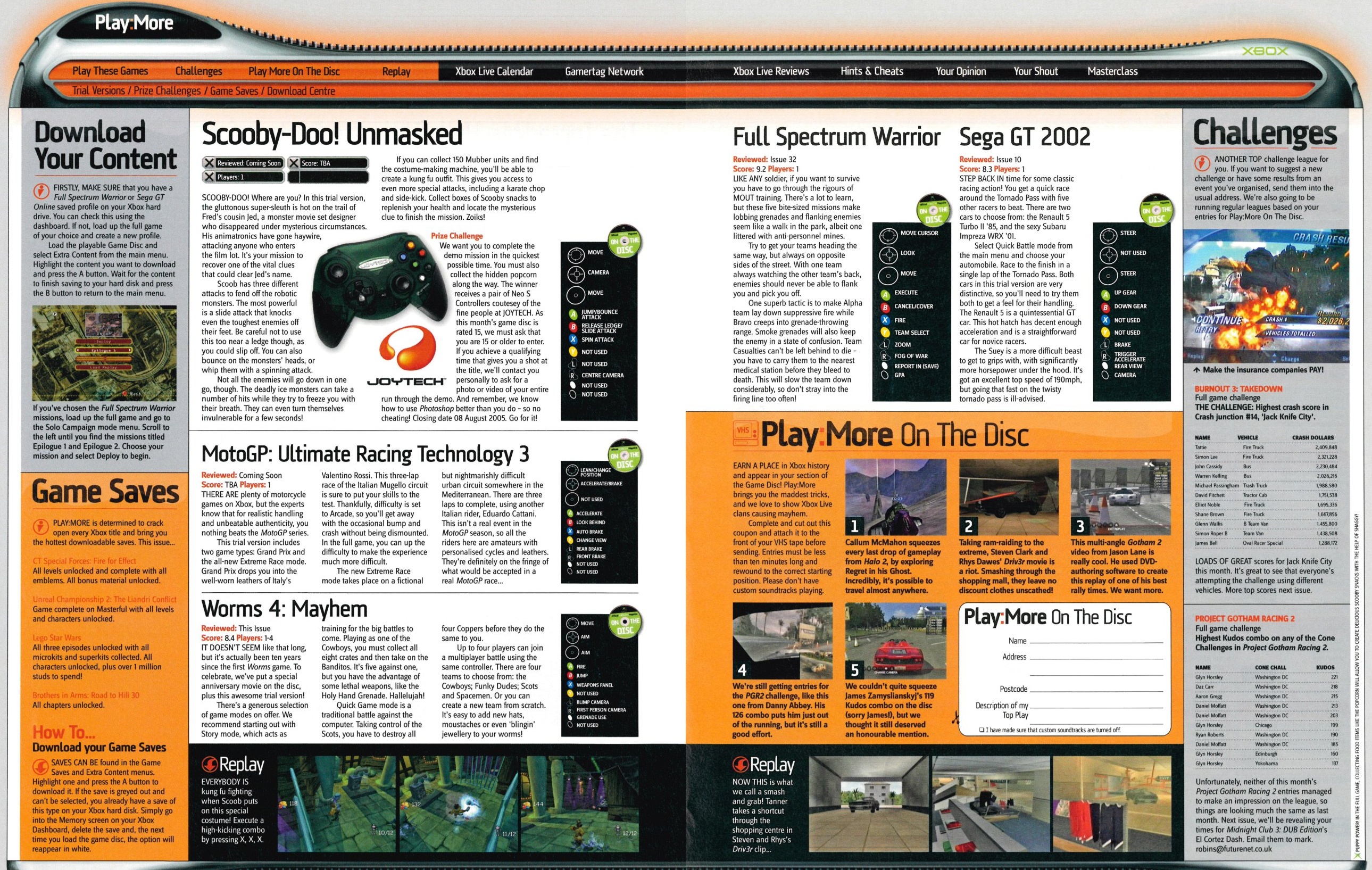This screenshot has width=1372, height=870.
Task: Tick the custom soundtracks turned off checkbox
Action: click(982, 730)
